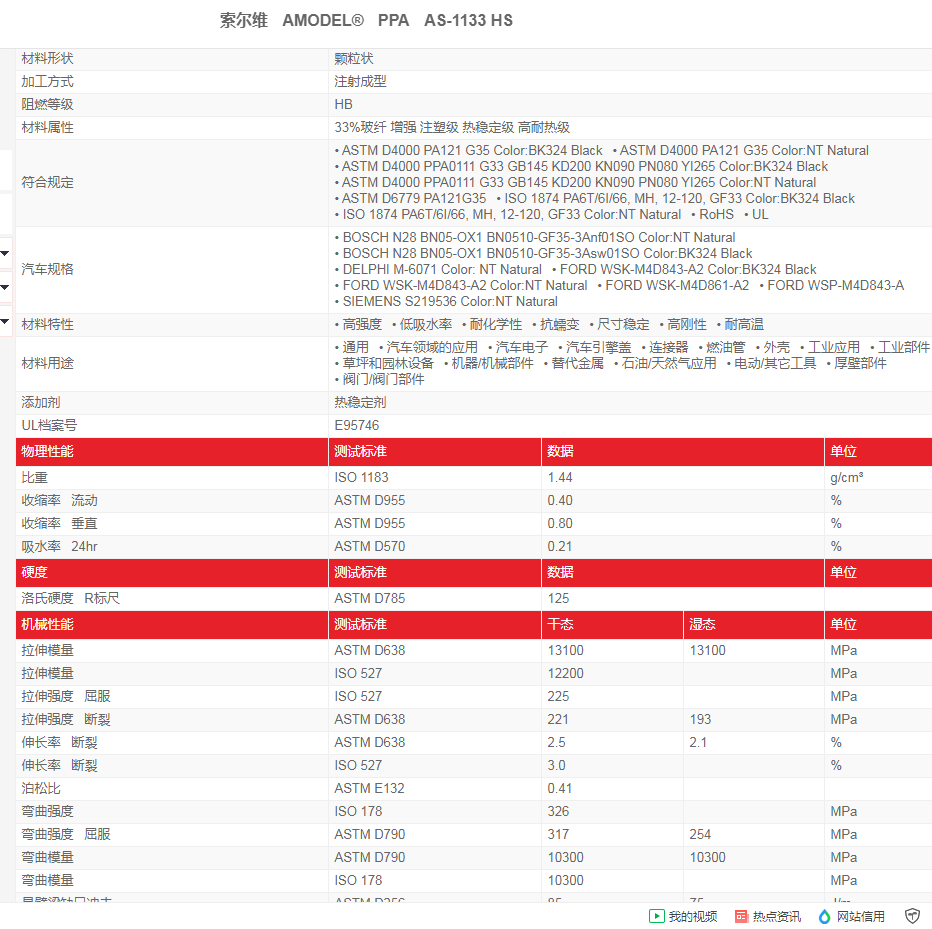932x929 pixels.
Task: Open the 工业部件 link in 材料用途
Action: 903,347
